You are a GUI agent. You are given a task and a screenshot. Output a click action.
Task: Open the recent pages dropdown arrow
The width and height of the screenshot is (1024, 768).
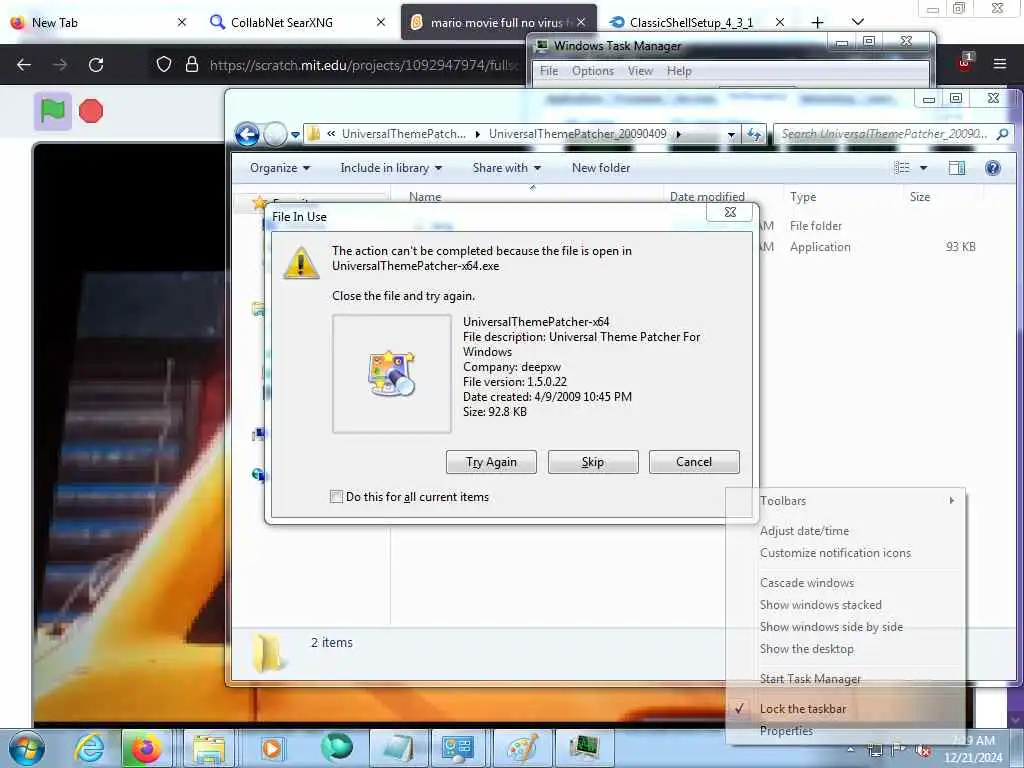point(295,135)
